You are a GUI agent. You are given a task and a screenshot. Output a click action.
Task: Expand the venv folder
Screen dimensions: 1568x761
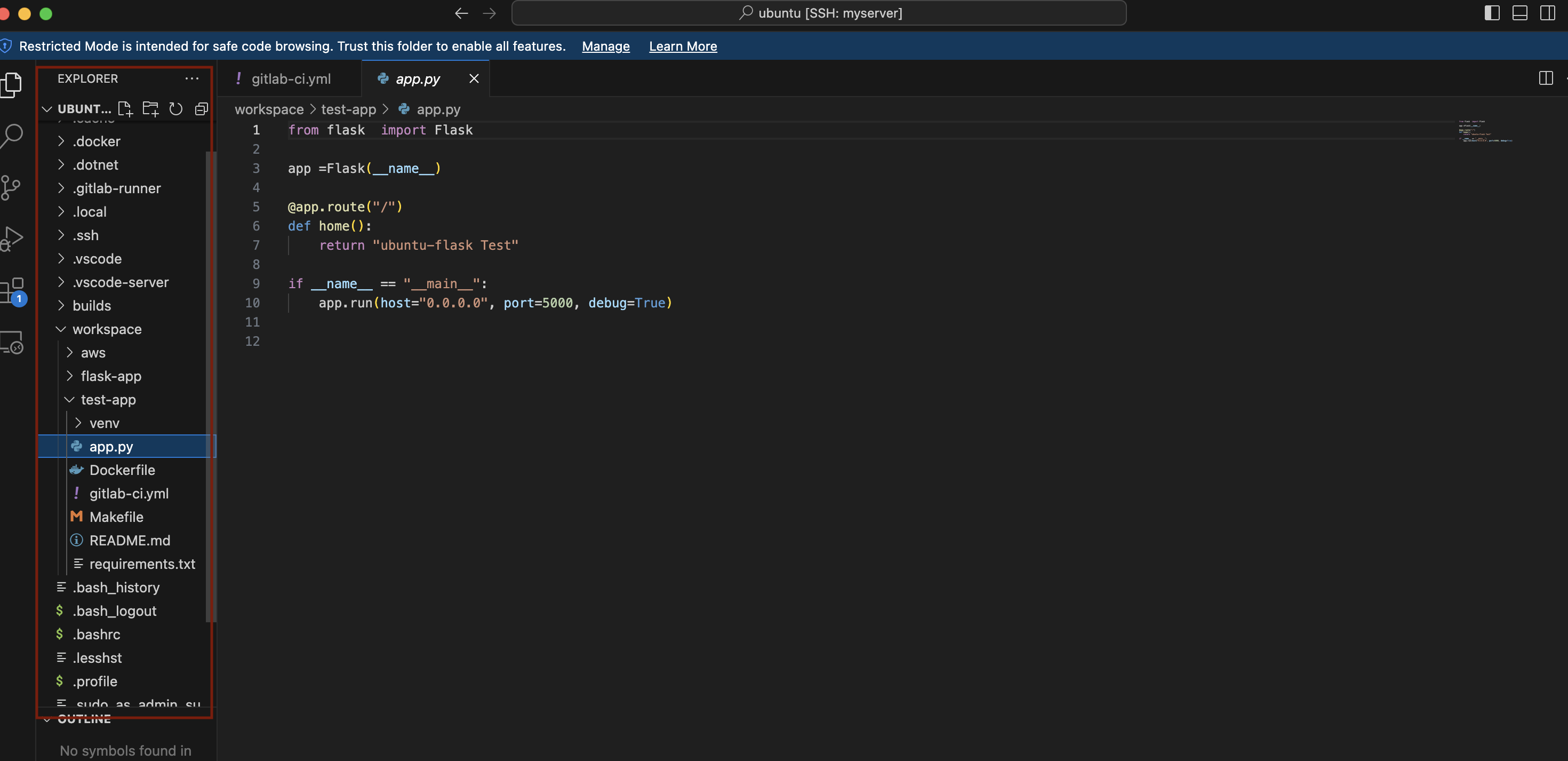point(104,423)
